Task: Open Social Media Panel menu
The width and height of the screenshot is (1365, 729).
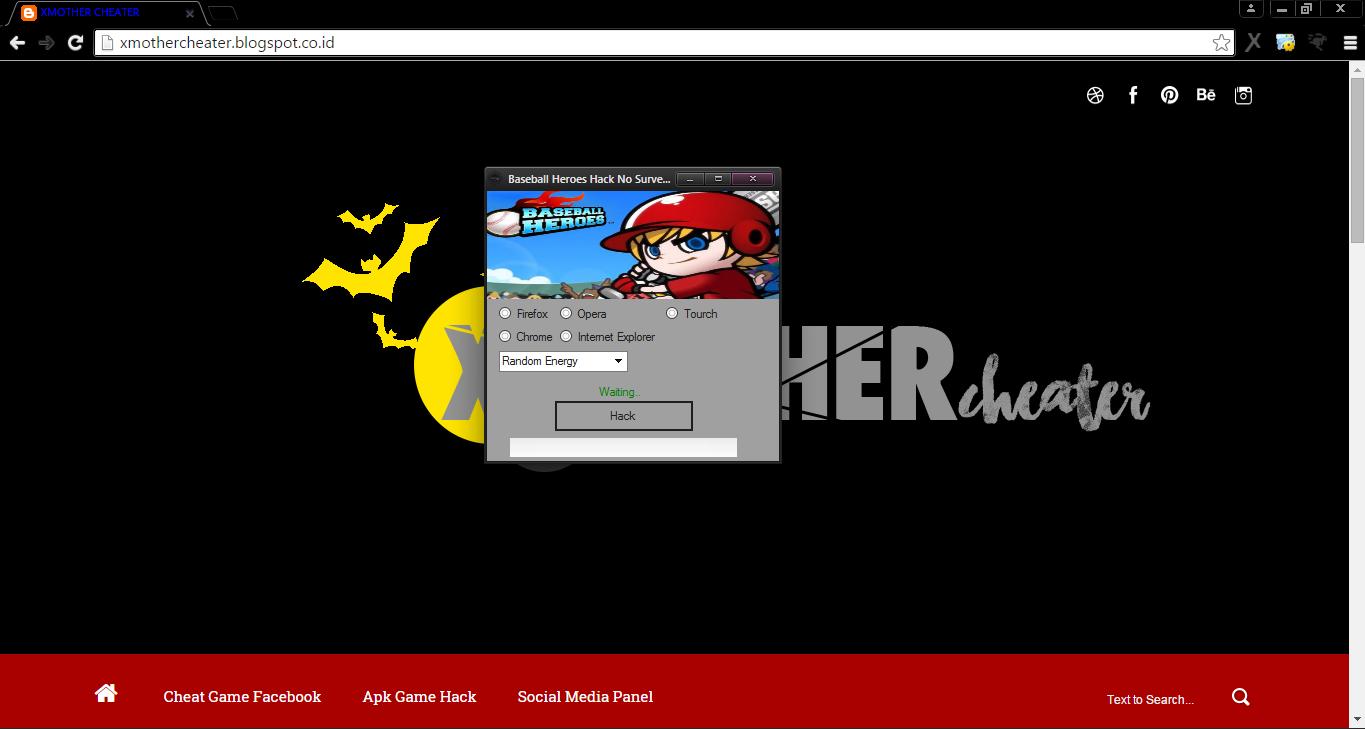Action: point(585,697)
